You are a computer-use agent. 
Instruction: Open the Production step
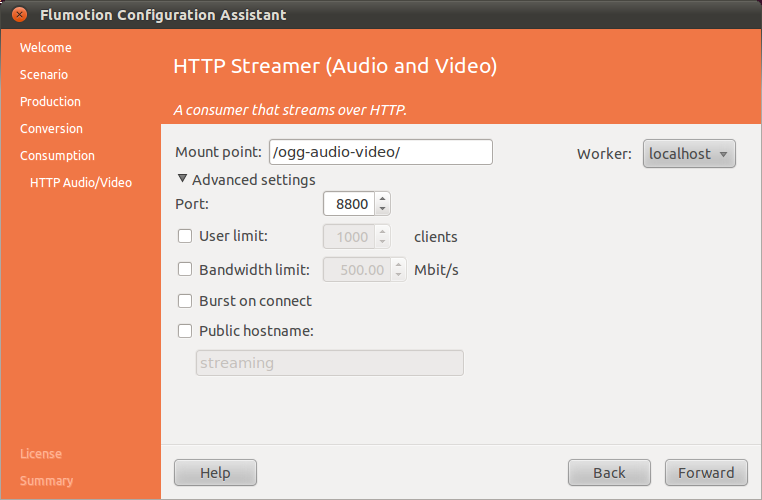(50, 102)
